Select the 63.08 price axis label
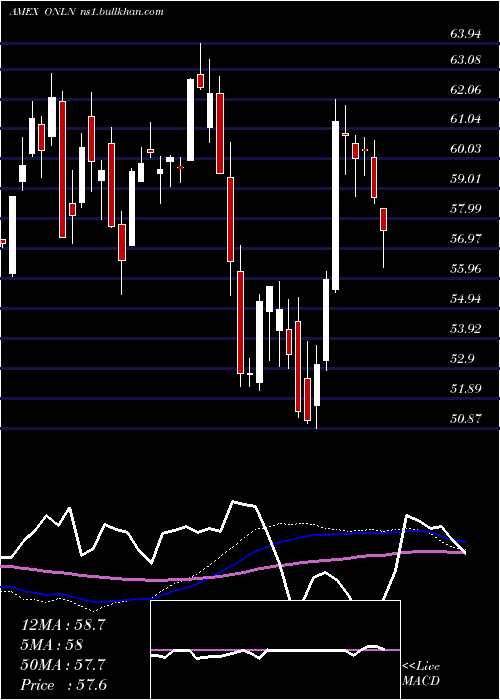This screenshot has width=500, height=700. pyautogui.click(x=465, y=59)
